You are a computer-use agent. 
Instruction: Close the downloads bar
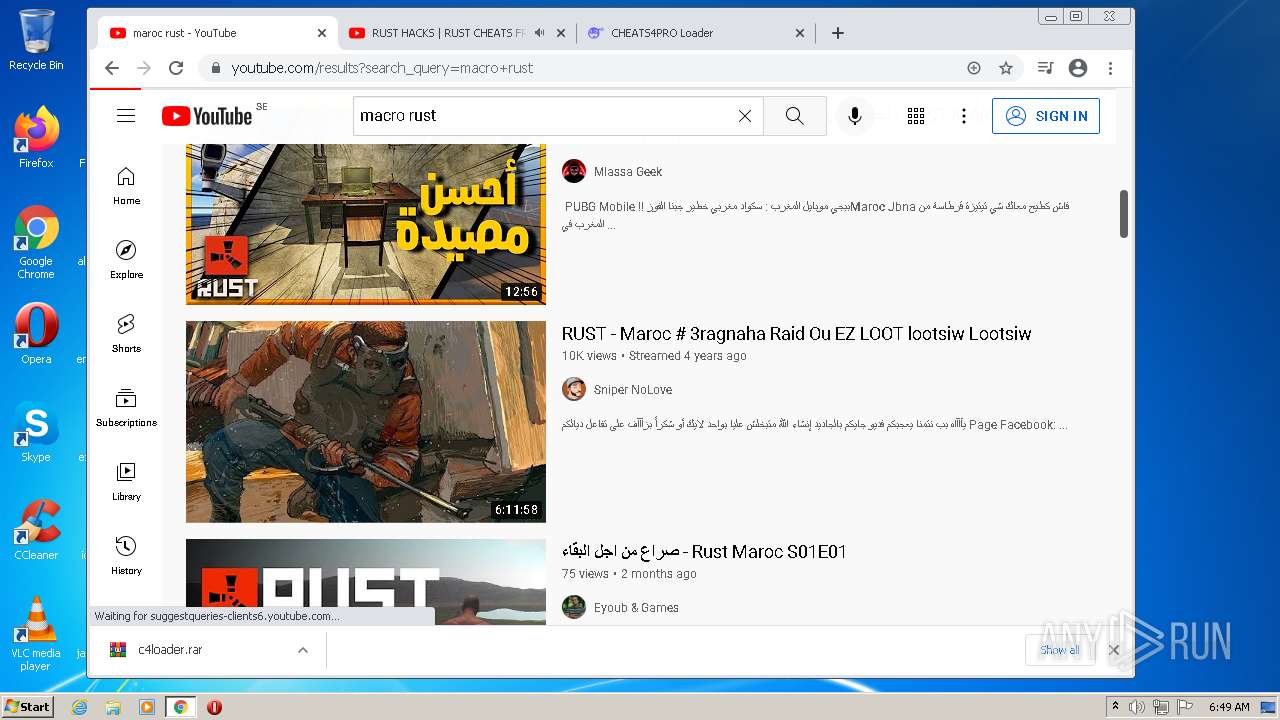click(x=1114, y=650)
